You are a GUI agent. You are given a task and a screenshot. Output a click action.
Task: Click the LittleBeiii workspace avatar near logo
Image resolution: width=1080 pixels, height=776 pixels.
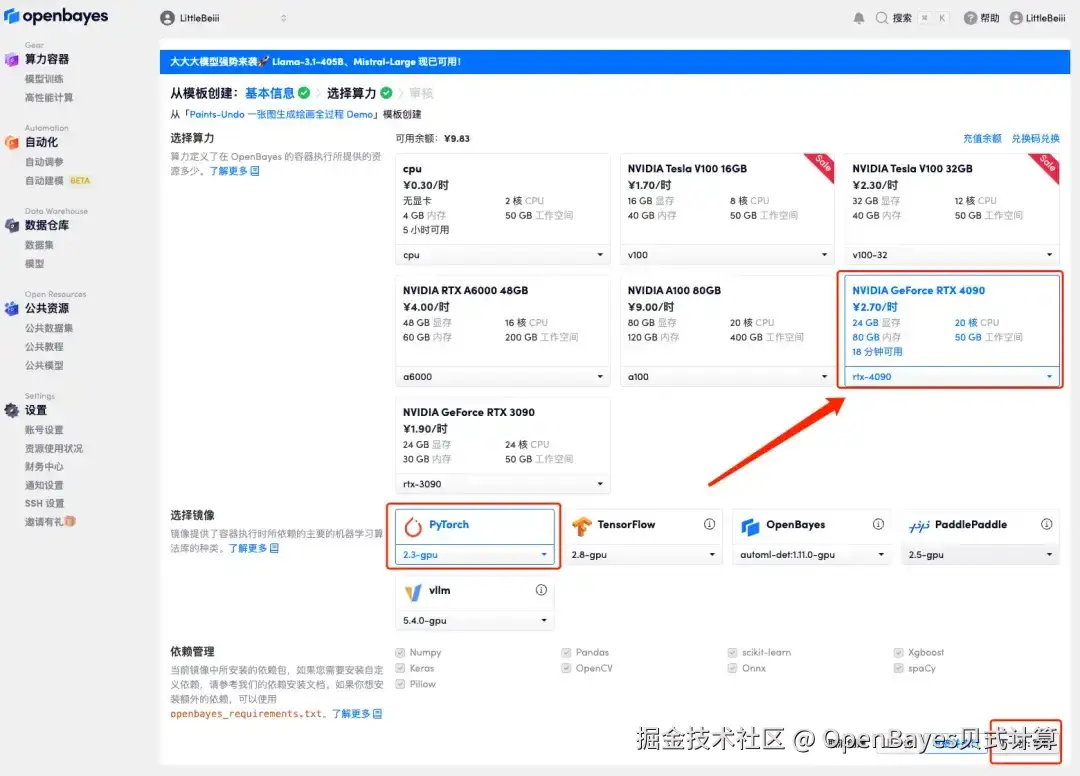(x=167, y=18)
